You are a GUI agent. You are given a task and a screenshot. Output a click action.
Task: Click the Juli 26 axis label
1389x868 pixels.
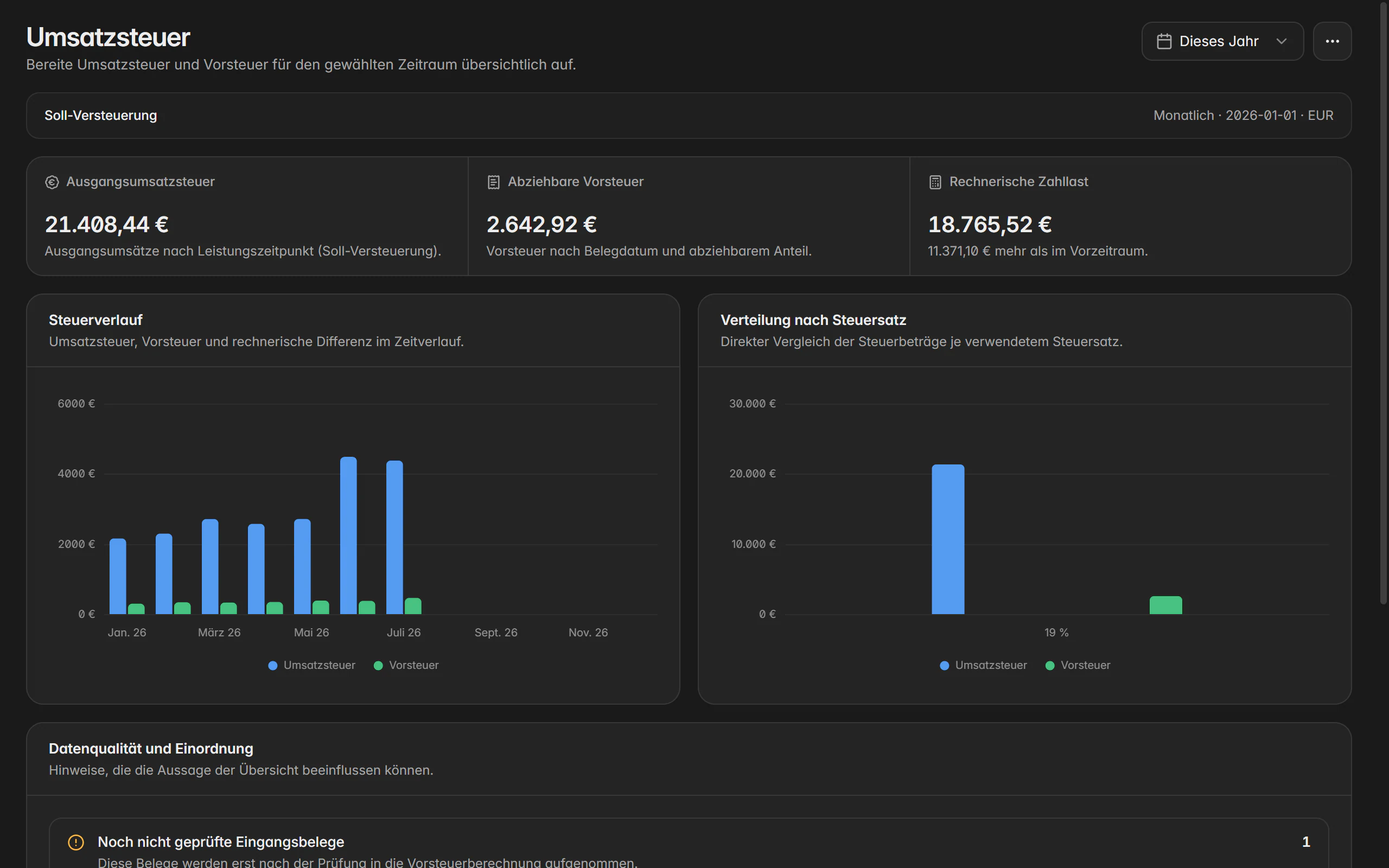404,633
